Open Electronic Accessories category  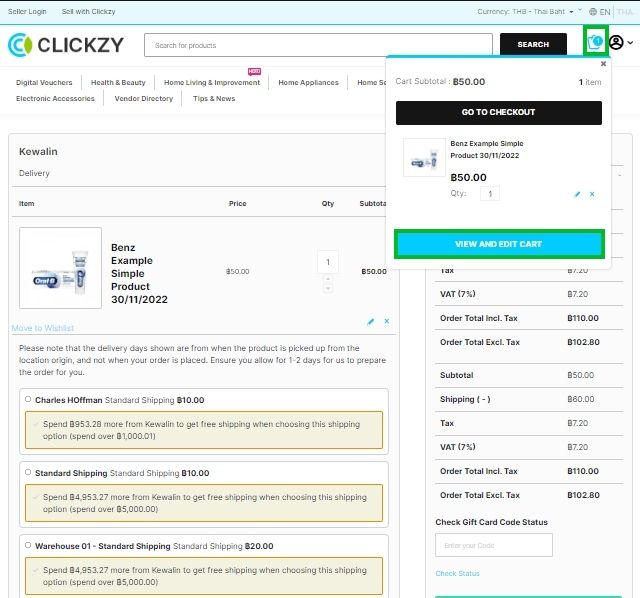click(x=55, y=98)
